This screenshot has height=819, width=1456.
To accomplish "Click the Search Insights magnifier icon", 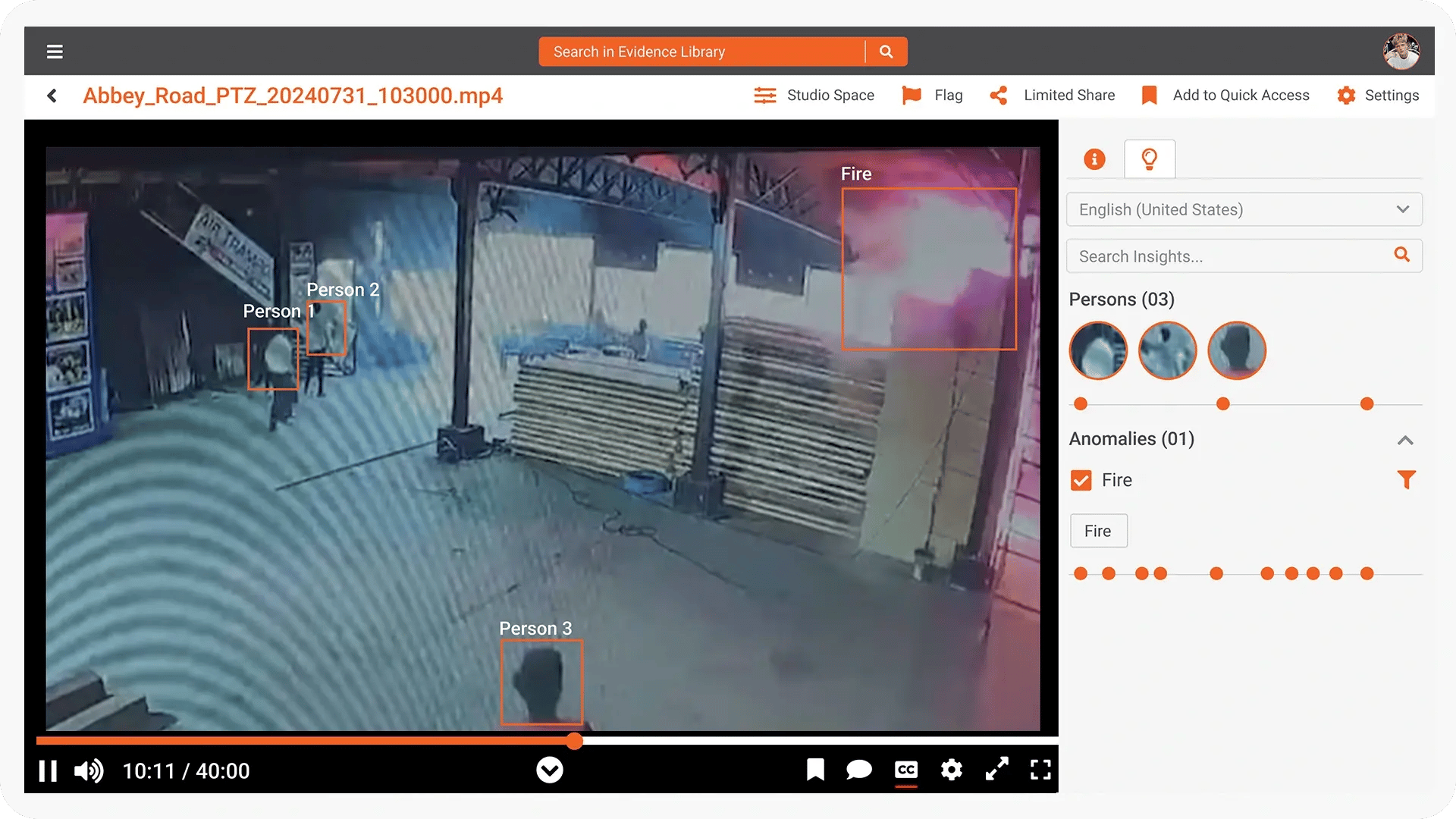I will click(x=1402, y=255).
